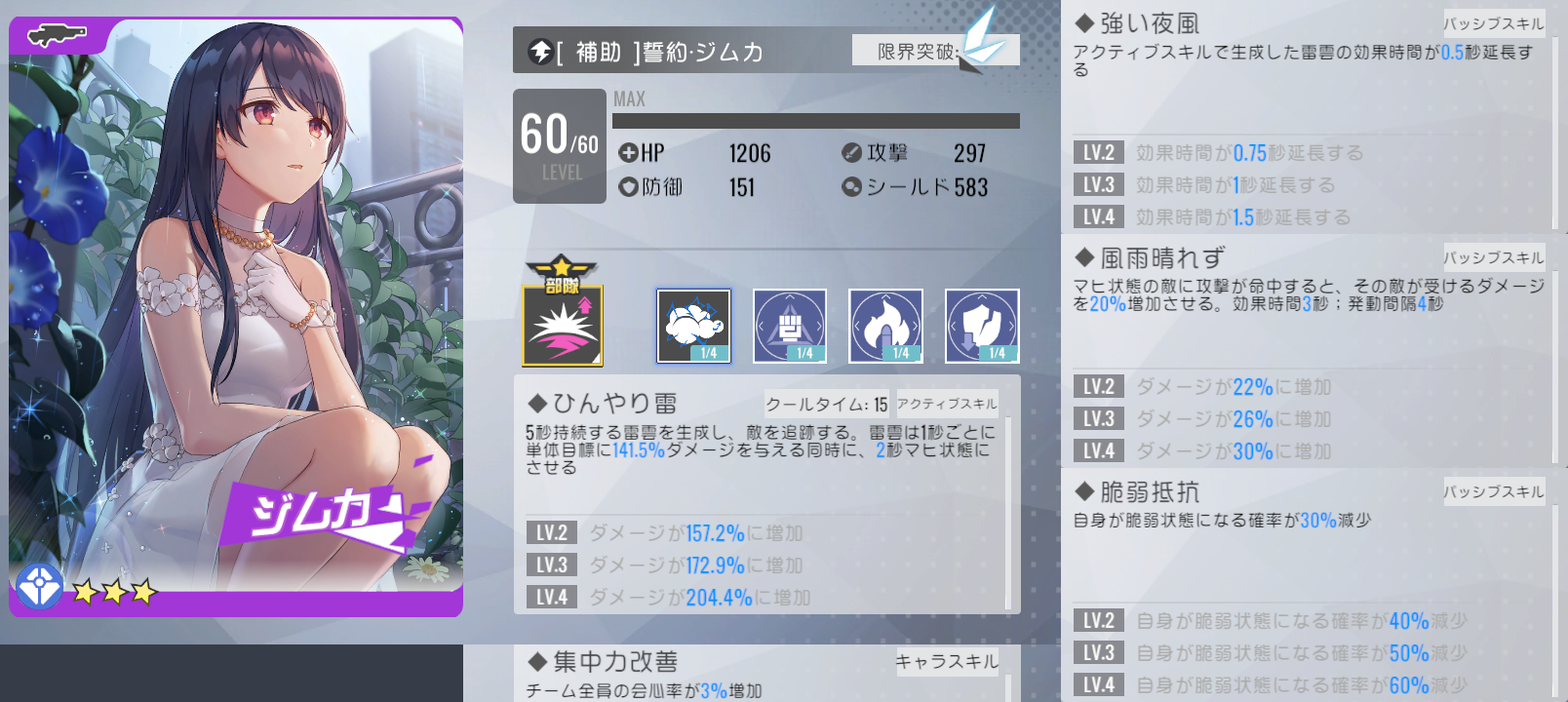Viewport: 1568px width, 702px height.
Task: Click the 脆弱抵抗 passive skill header
Action: (1310, 491)
